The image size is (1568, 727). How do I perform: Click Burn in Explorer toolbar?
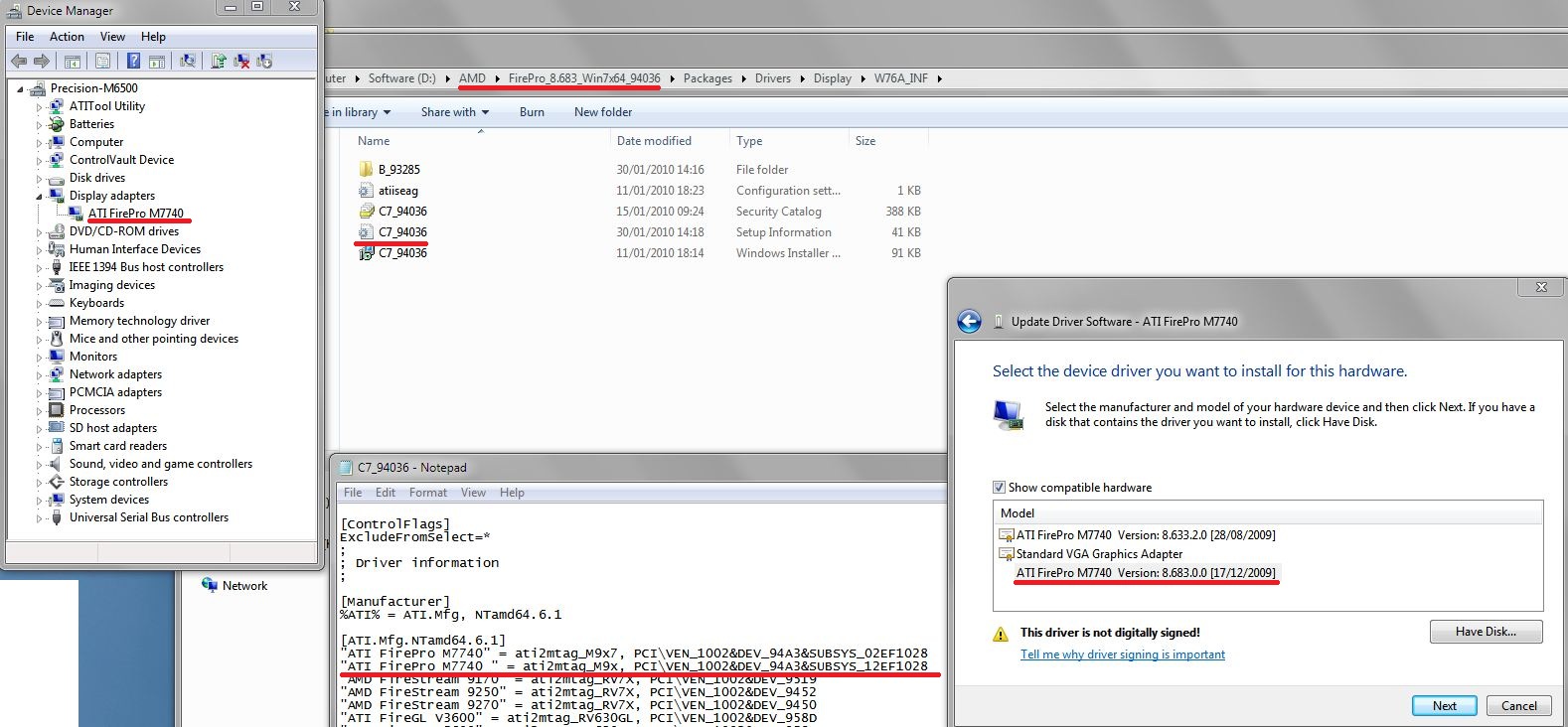(x=532, y=112)
